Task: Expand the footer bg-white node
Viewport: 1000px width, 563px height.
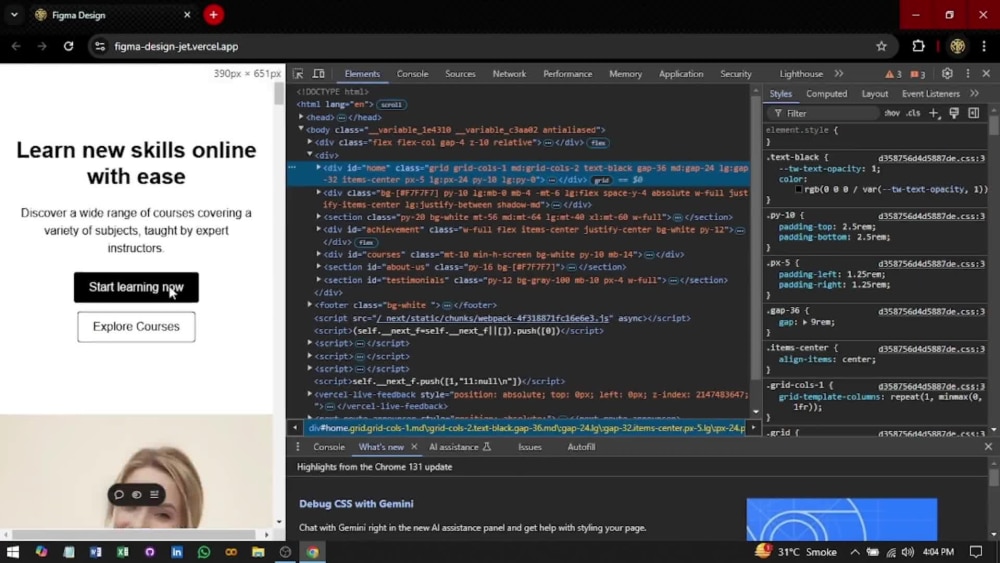Action: click(x=309, y=305)
